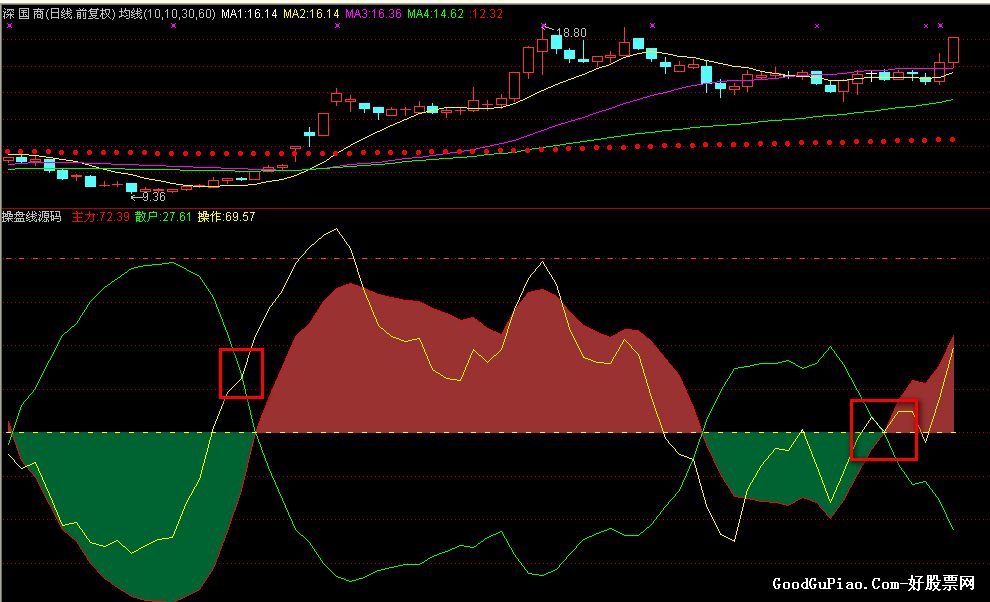Open the 均线(10,10,30,60) indicator parameters label
The width and height of the screenshot is (990, 602).
tap(167, 13)
